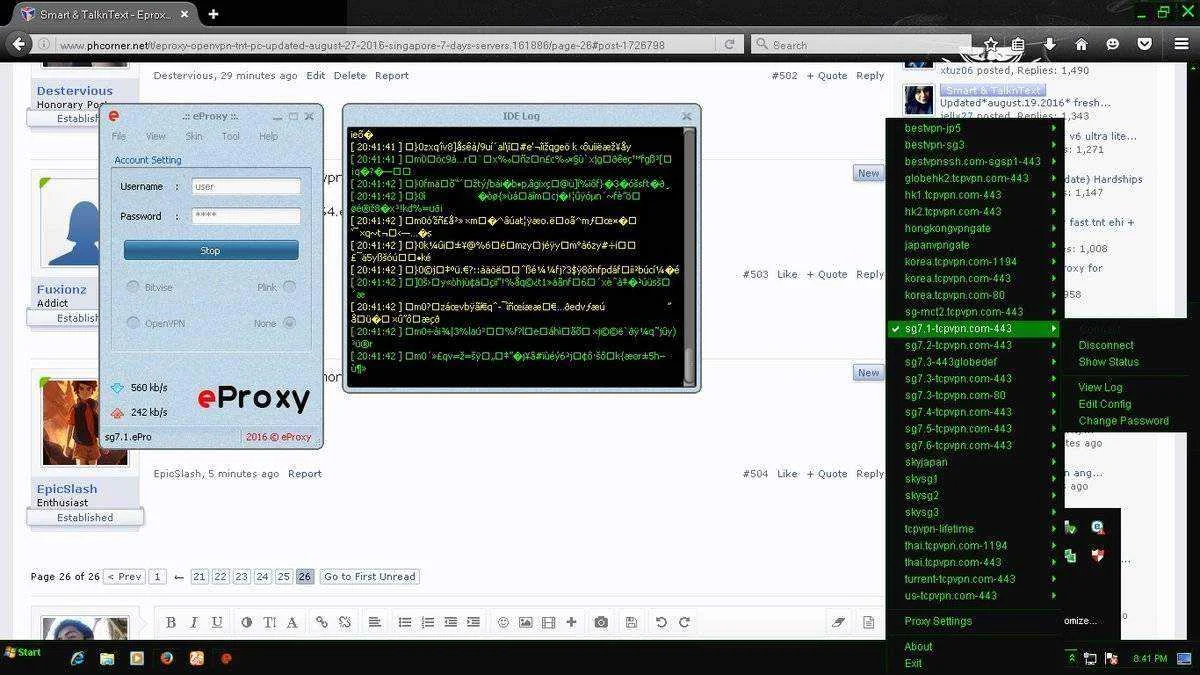Insert an image into the reply
This screenshot has height=675, width=1200.
(525, 622)
